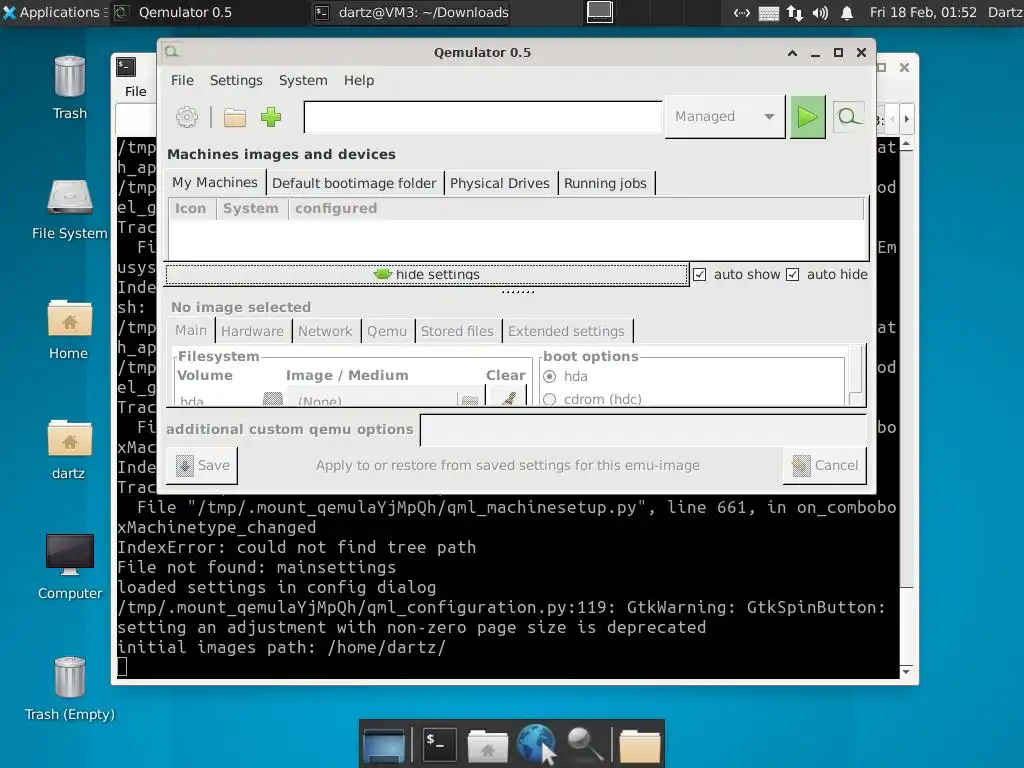Collapse settings via hide settings expander
Viewport: 1024px width, 768px height.
pyautogui.click(x=427, y=274)
